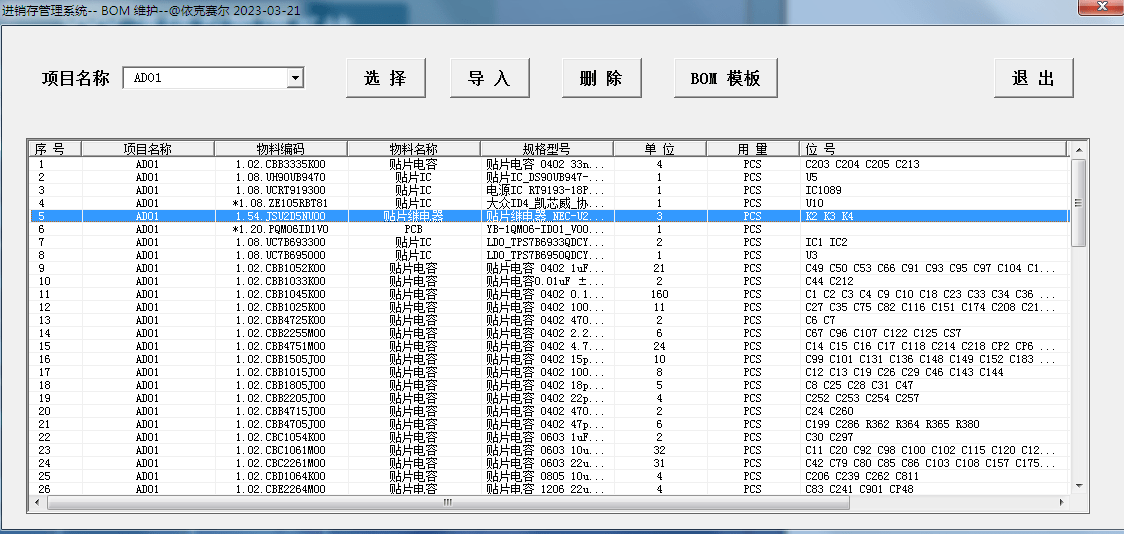The image size is (1124, 534).
Task: Select row with code 1.02.CBB1015J00
Action: point(549,372)
